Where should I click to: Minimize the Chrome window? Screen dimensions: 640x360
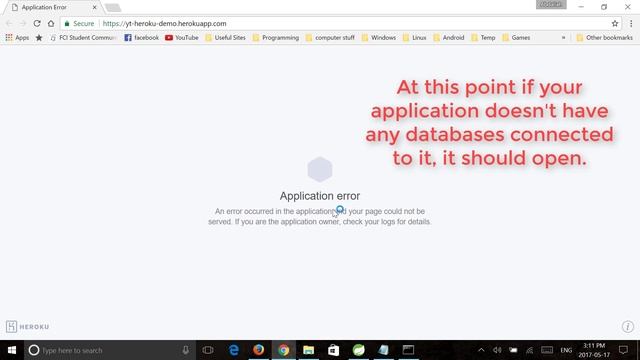[x=581, y=7]
